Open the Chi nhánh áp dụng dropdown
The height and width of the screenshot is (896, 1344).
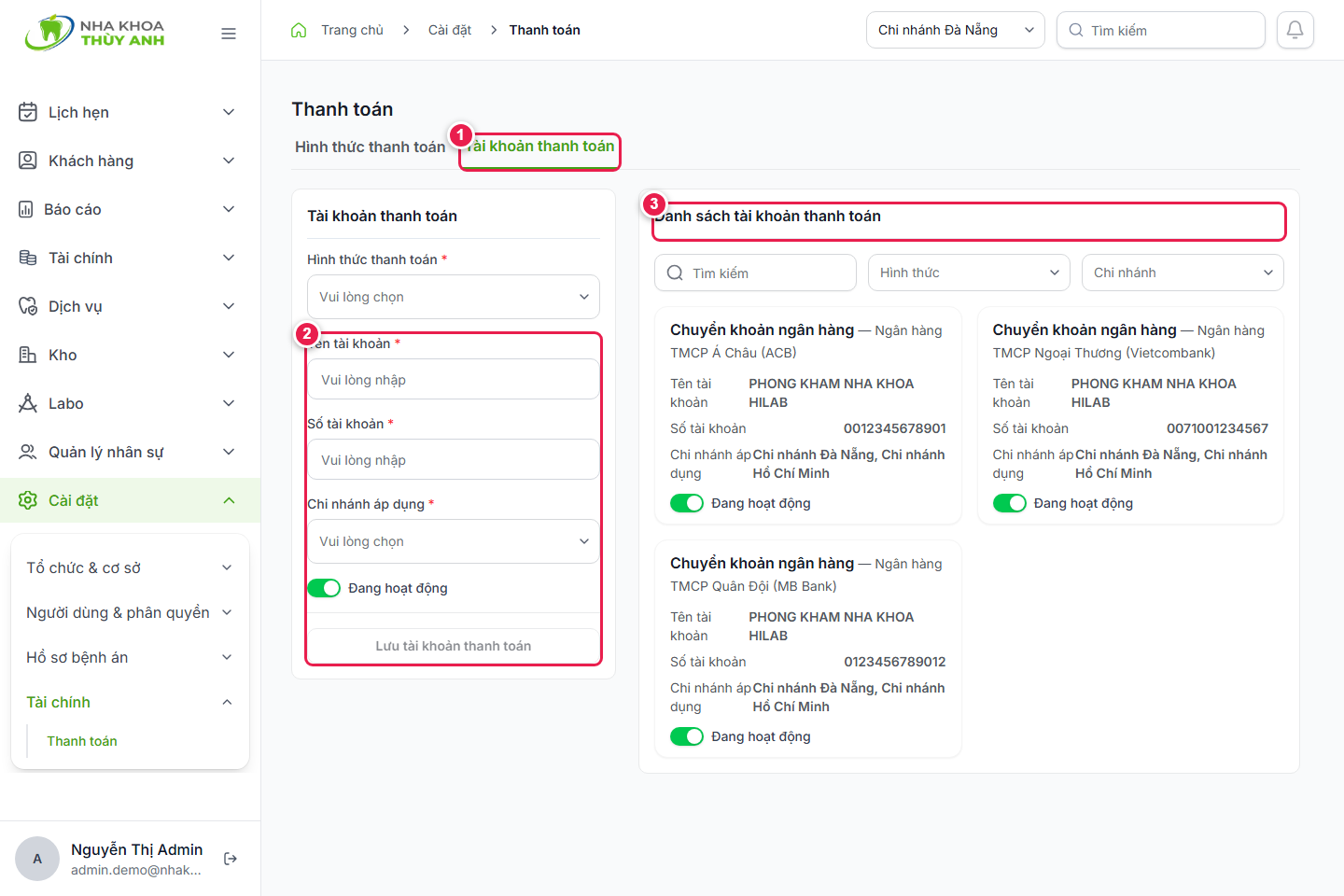pyautogui.click(x=454, y=541)
